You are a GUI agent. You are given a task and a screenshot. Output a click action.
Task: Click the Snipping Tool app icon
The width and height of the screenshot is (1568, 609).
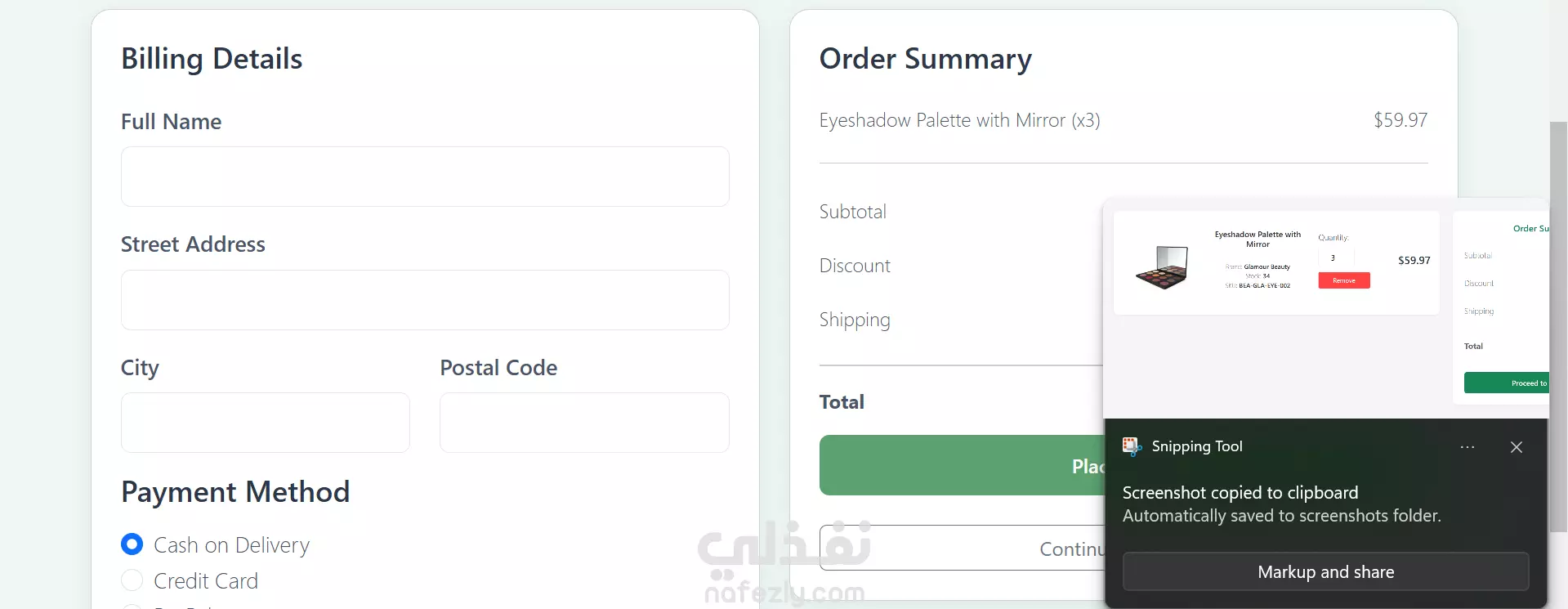[1132, 446]
